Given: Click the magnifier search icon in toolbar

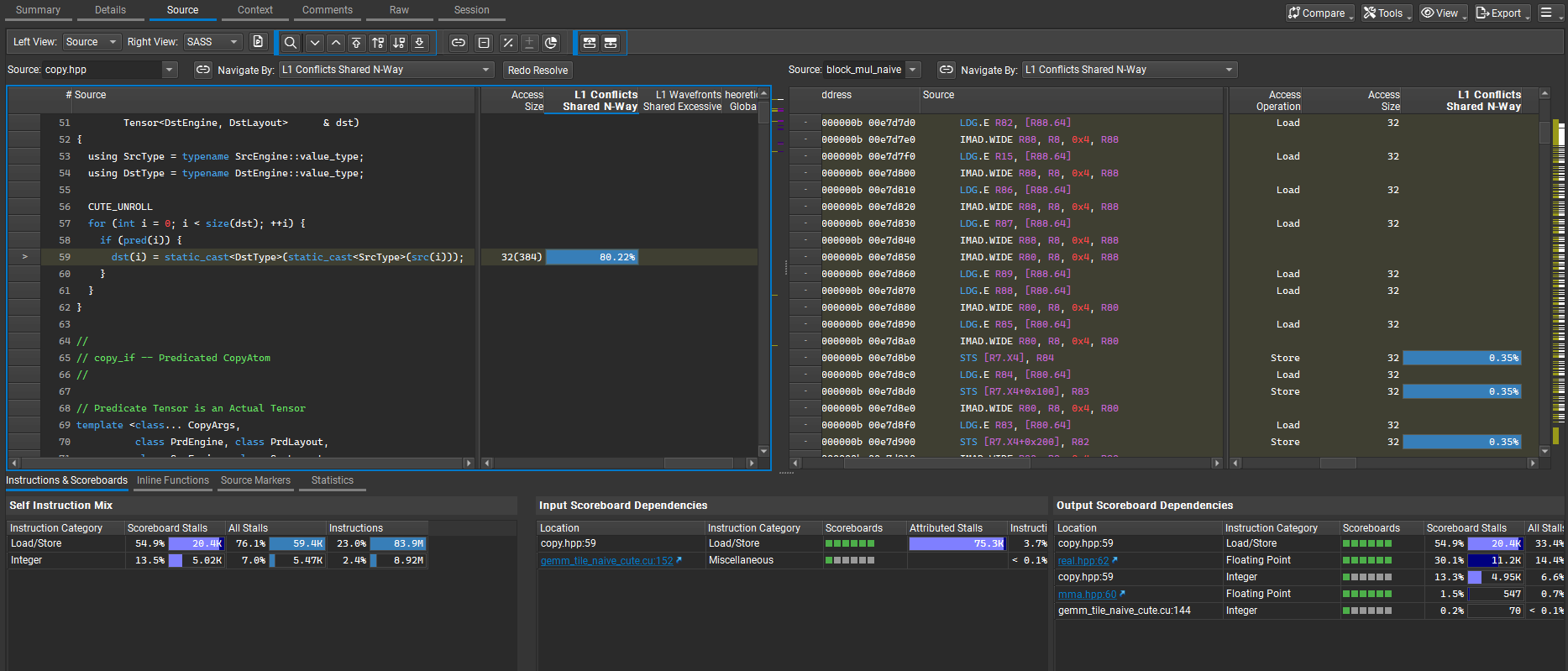Looking at the screenshot, I should [x=291, y=43].
